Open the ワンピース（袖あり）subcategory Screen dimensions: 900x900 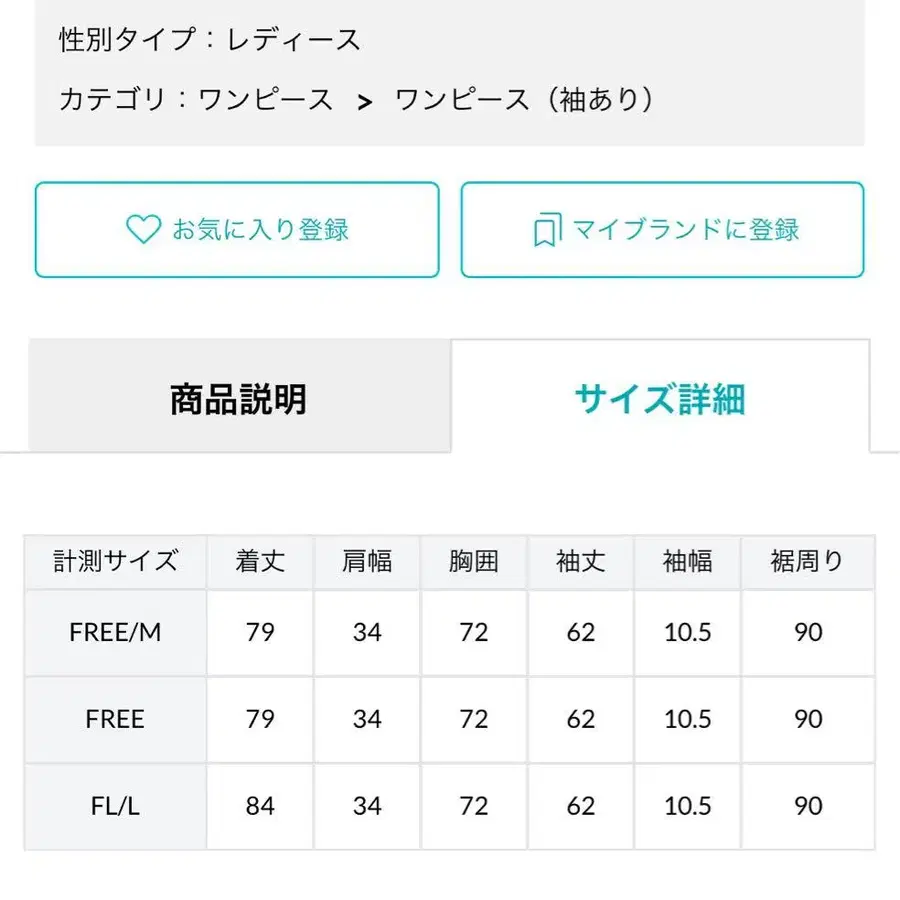(525, 99)
